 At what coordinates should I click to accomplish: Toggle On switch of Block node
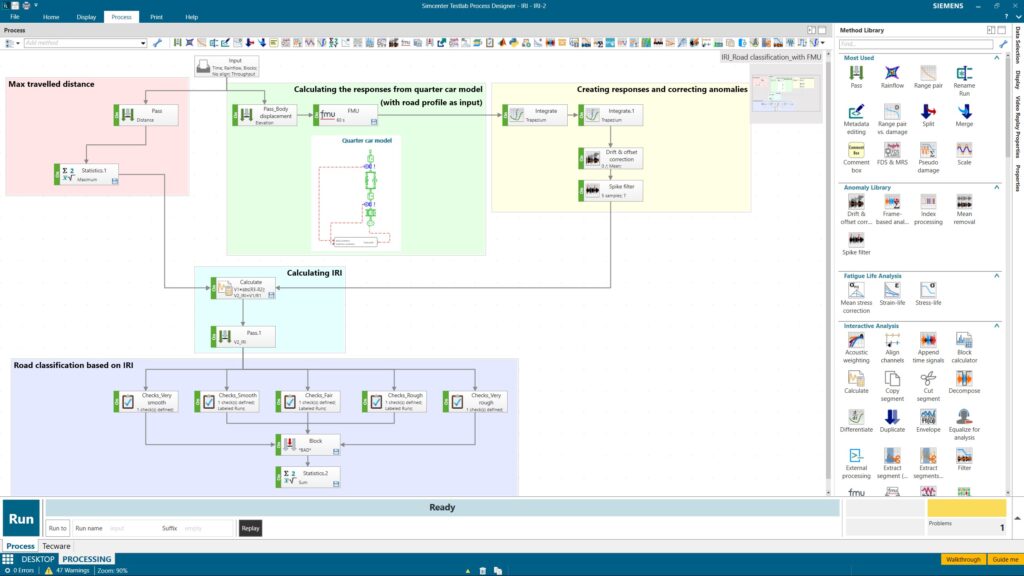coord(278,445)
